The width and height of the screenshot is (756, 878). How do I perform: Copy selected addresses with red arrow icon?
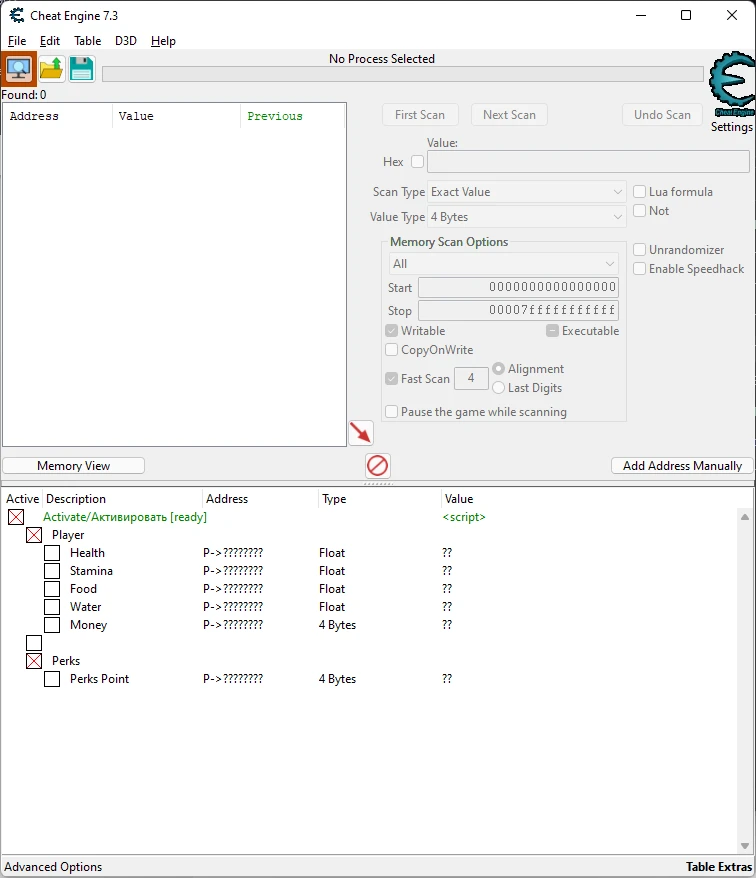361,433
